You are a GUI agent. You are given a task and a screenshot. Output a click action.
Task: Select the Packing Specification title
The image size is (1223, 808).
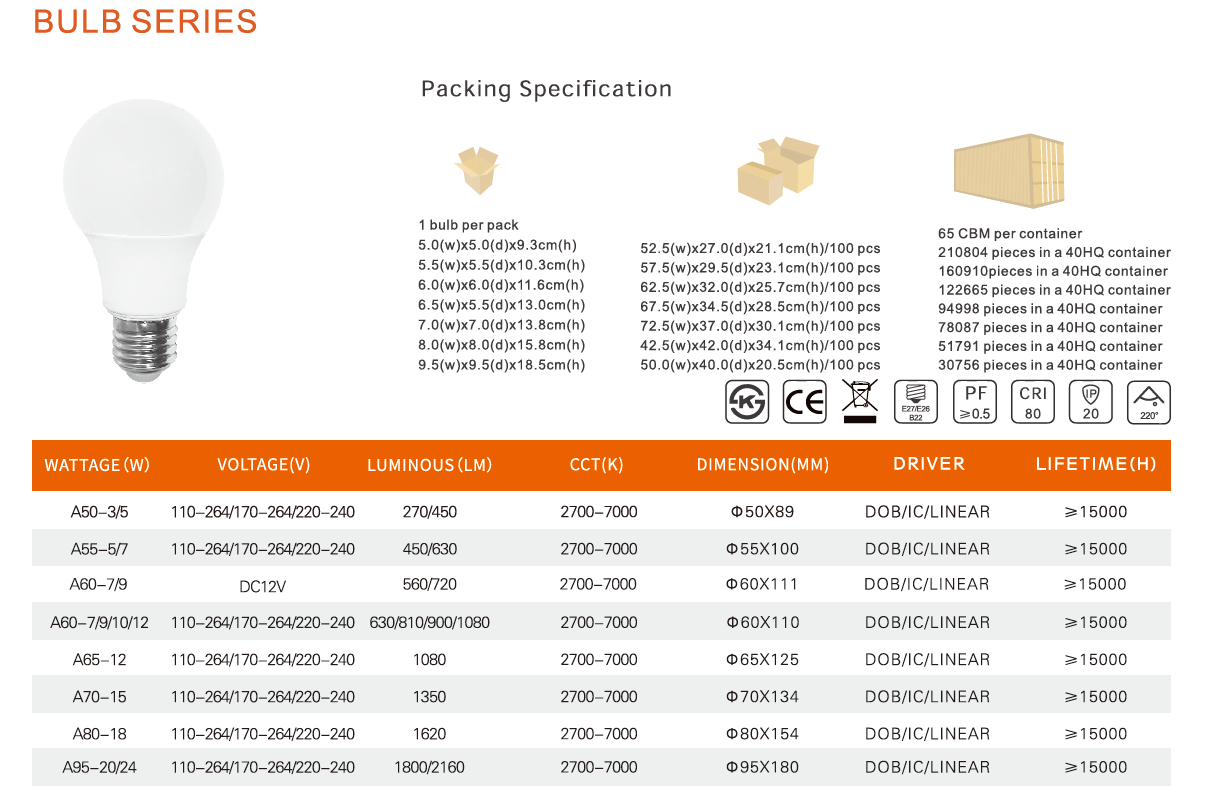tap(546, 89)
